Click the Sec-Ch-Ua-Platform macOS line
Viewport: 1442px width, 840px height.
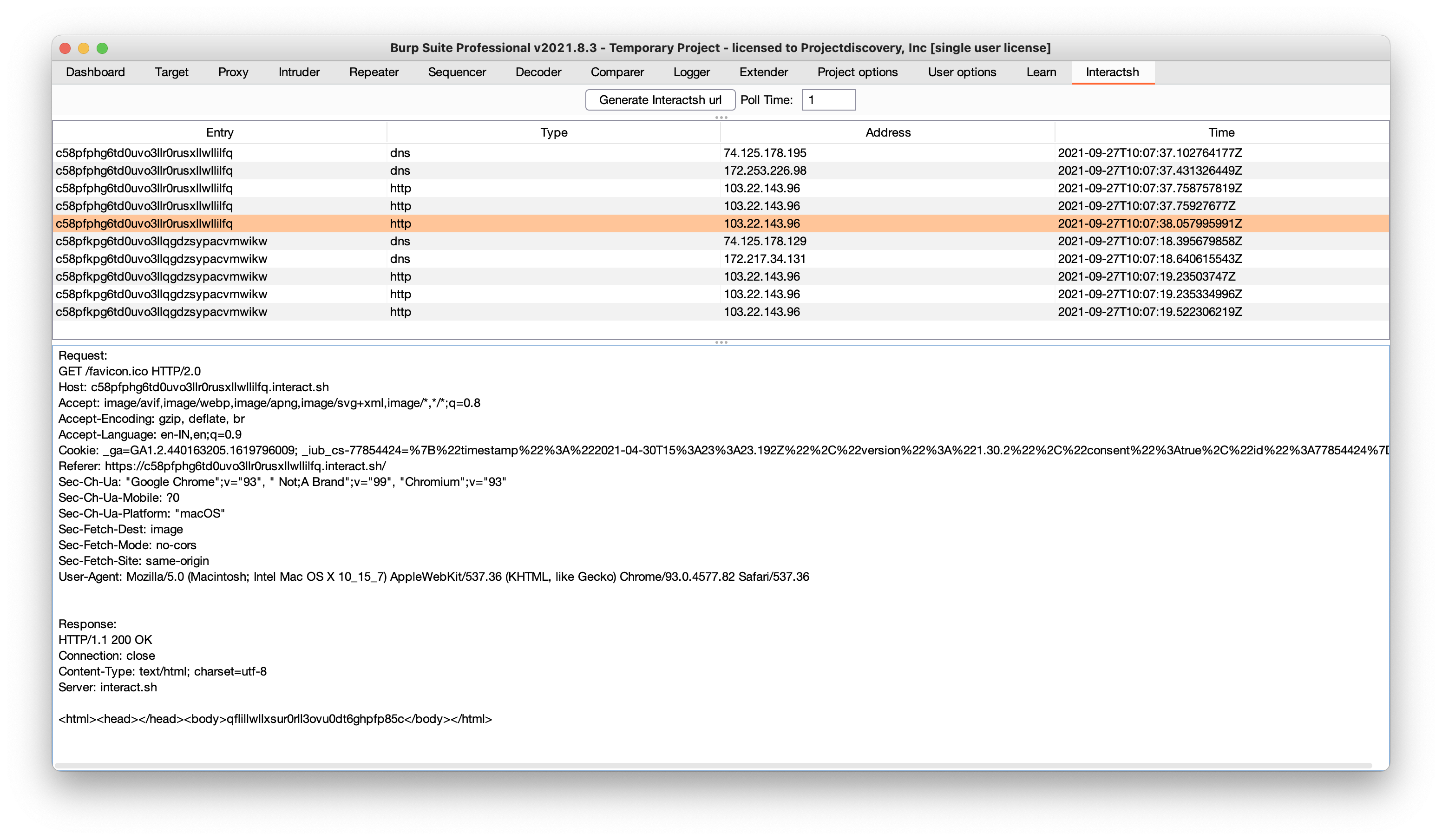click(141, 514)
